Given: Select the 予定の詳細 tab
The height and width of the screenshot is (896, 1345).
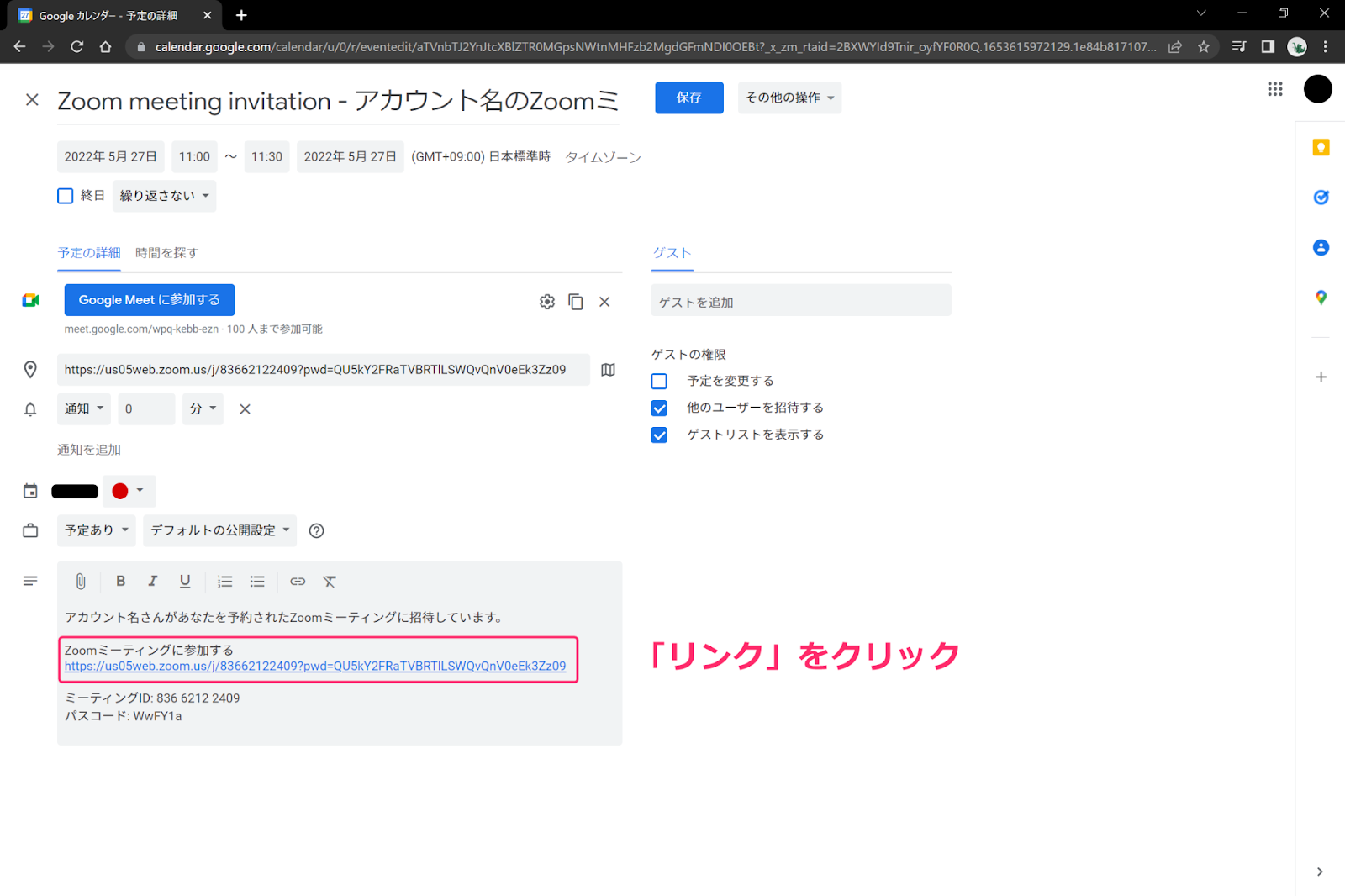Looking at the screenshot, I should pos(89,253).
